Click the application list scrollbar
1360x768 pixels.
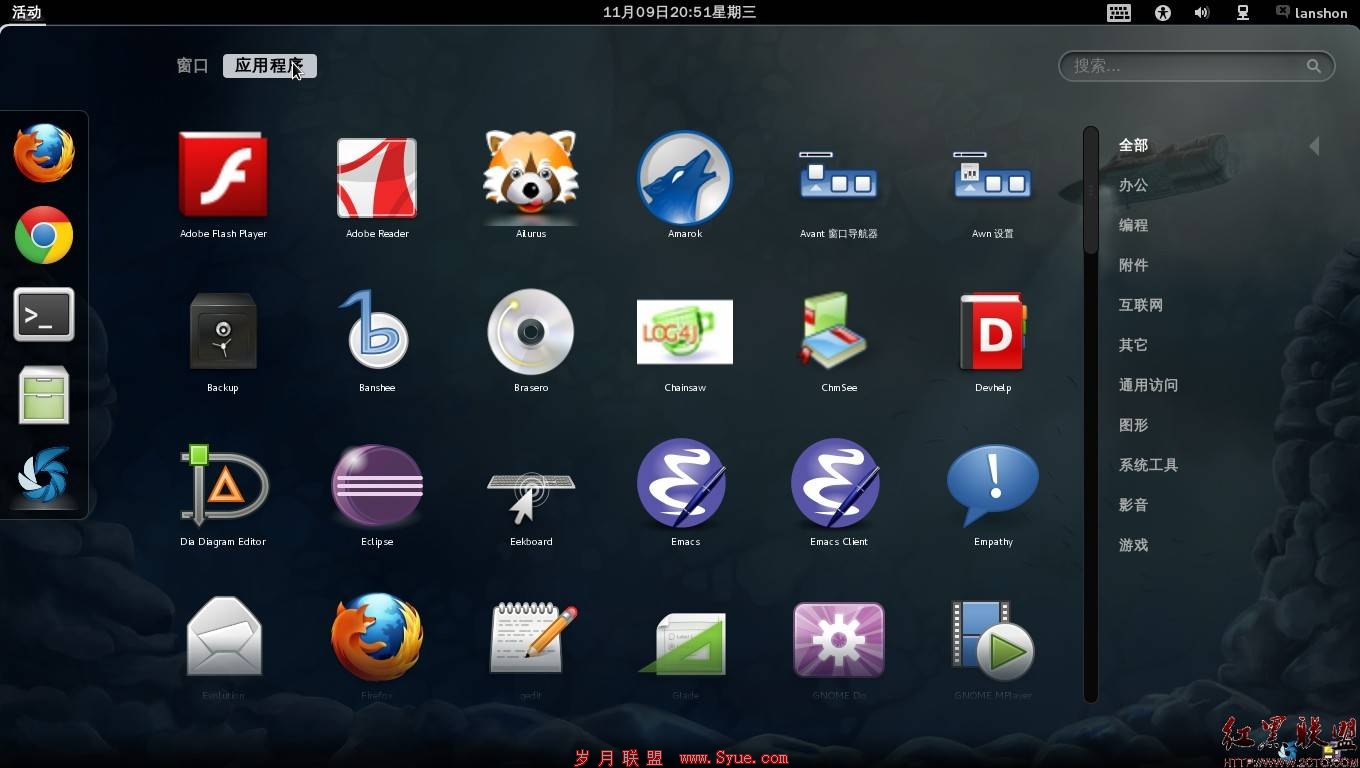click(1091, 190)
